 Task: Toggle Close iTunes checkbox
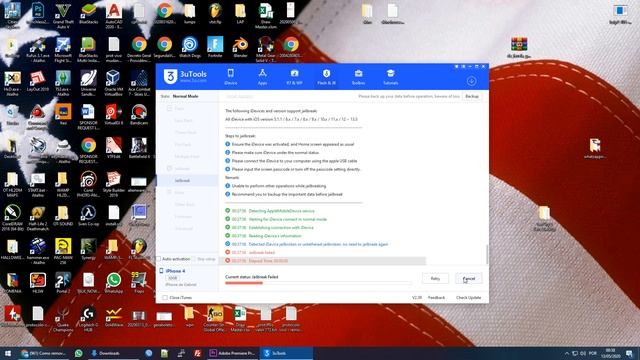(x=165, y=298)
